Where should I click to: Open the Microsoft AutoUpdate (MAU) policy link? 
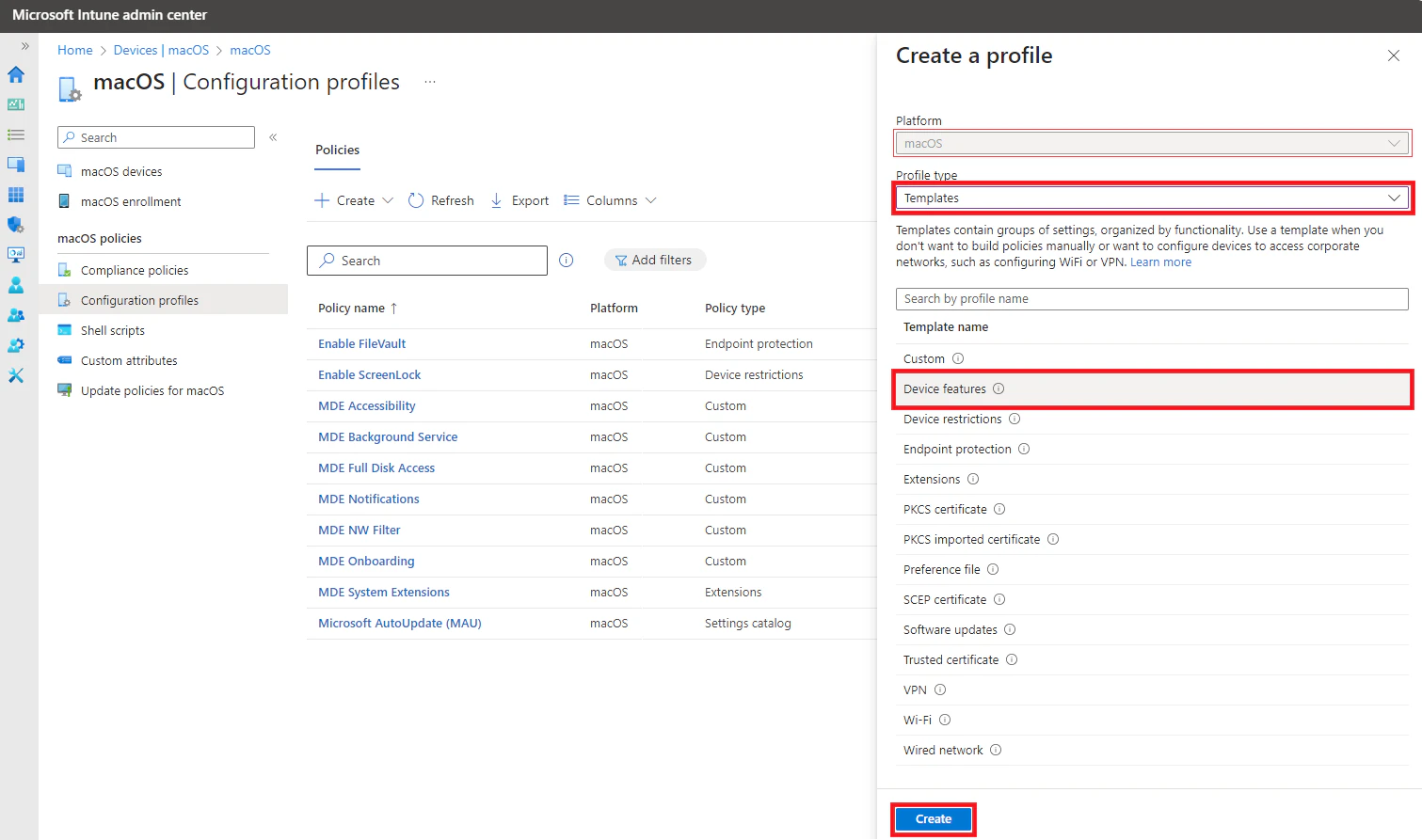click(400, 623)
